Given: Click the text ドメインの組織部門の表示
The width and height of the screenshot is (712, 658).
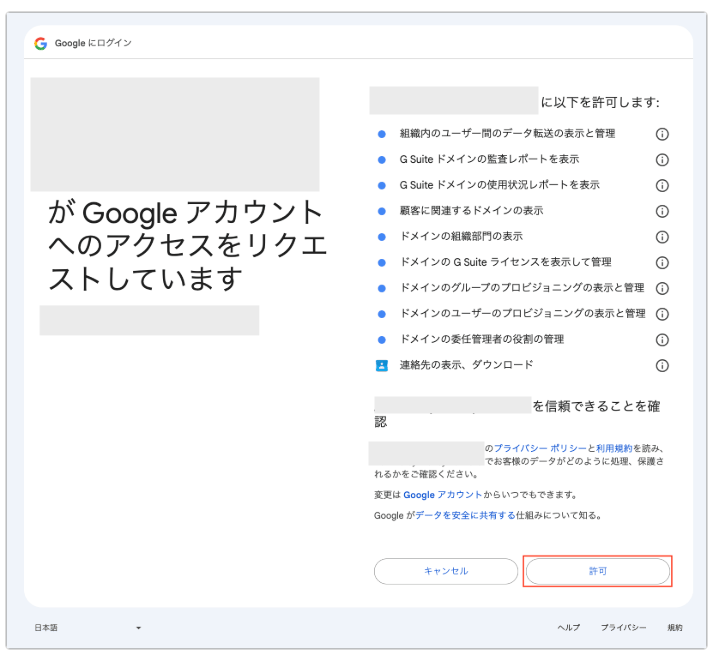Looking at the screenshot, I should coord(461,236).
